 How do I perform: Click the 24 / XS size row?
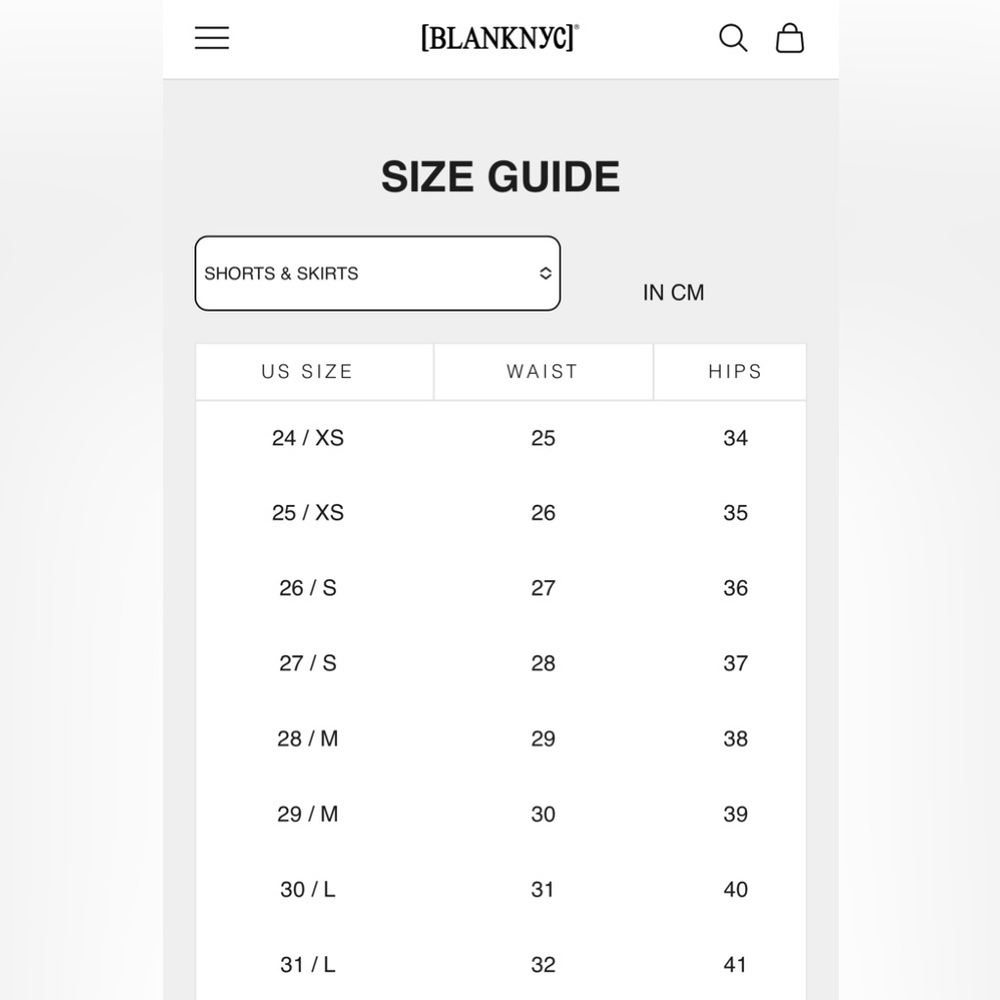[501, 438]
